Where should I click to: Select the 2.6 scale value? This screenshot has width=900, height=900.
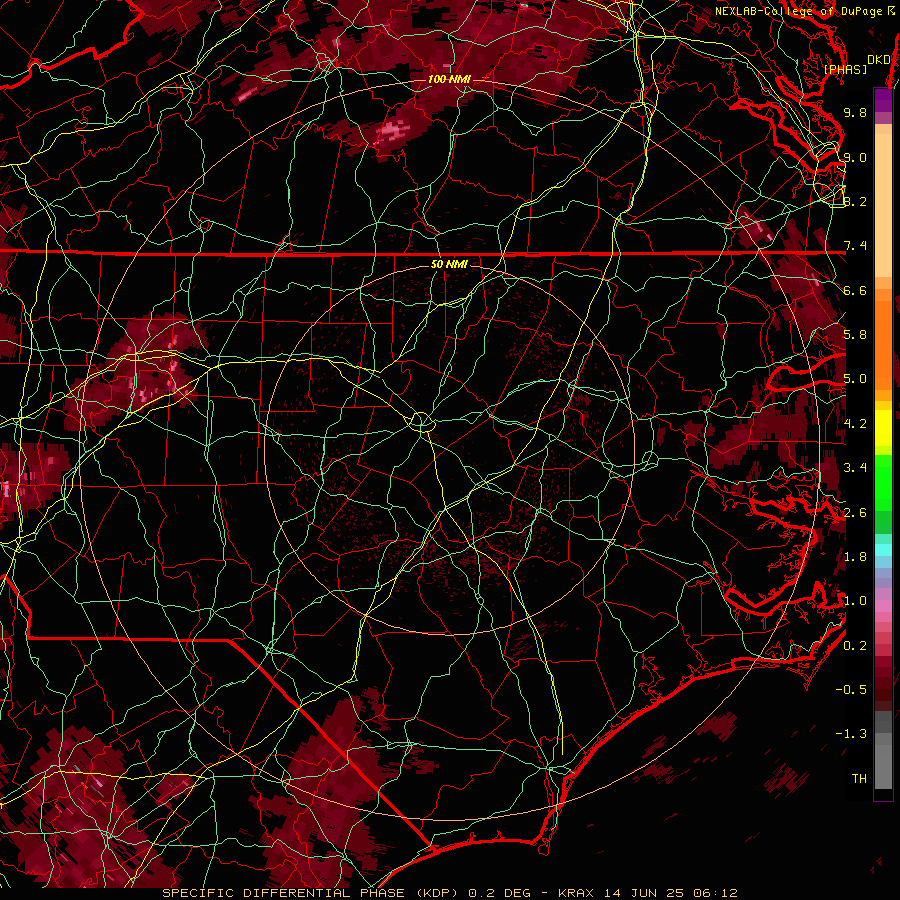[855, 513]
